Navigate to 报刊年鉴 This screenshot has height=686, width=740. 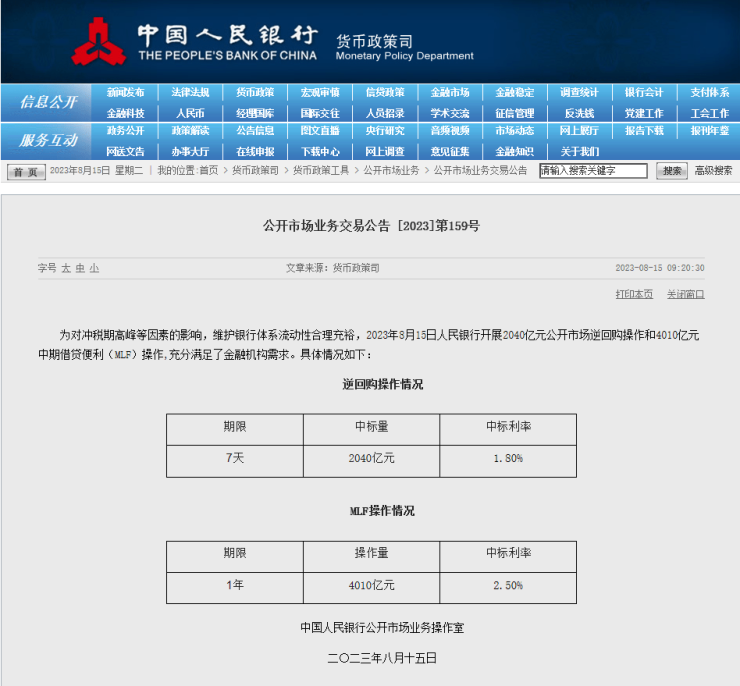coord(710,131)
